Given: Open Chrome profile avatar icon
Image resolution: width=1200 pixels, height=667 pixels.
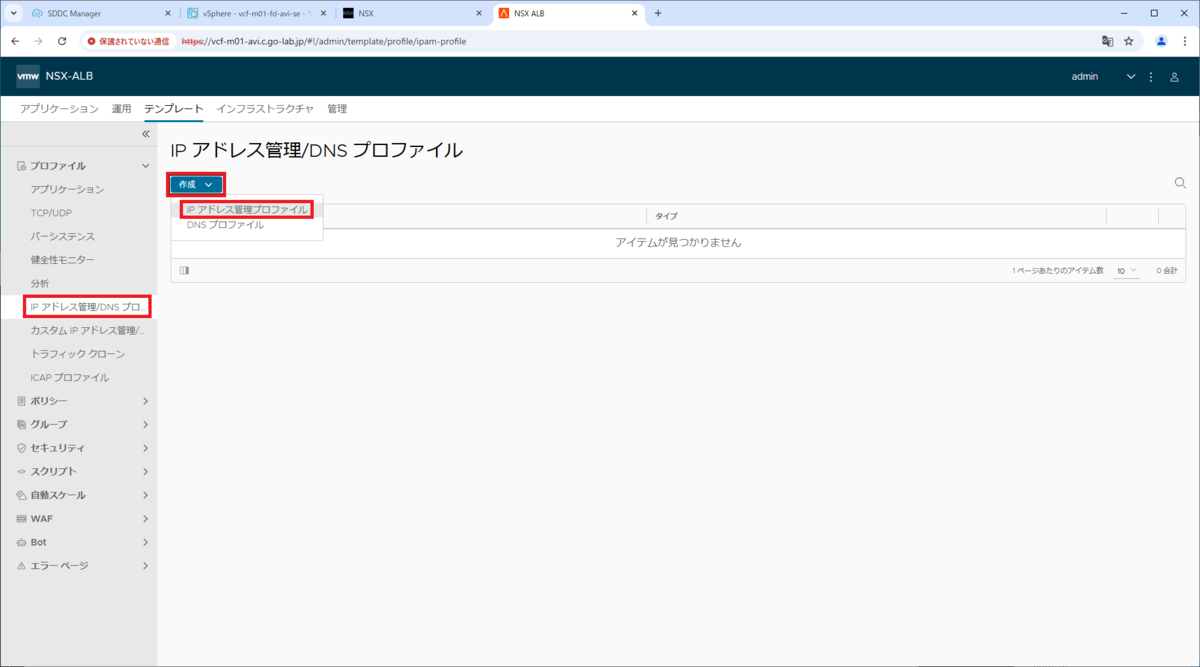Looking at the screenshot, I should click(1161, 41).
